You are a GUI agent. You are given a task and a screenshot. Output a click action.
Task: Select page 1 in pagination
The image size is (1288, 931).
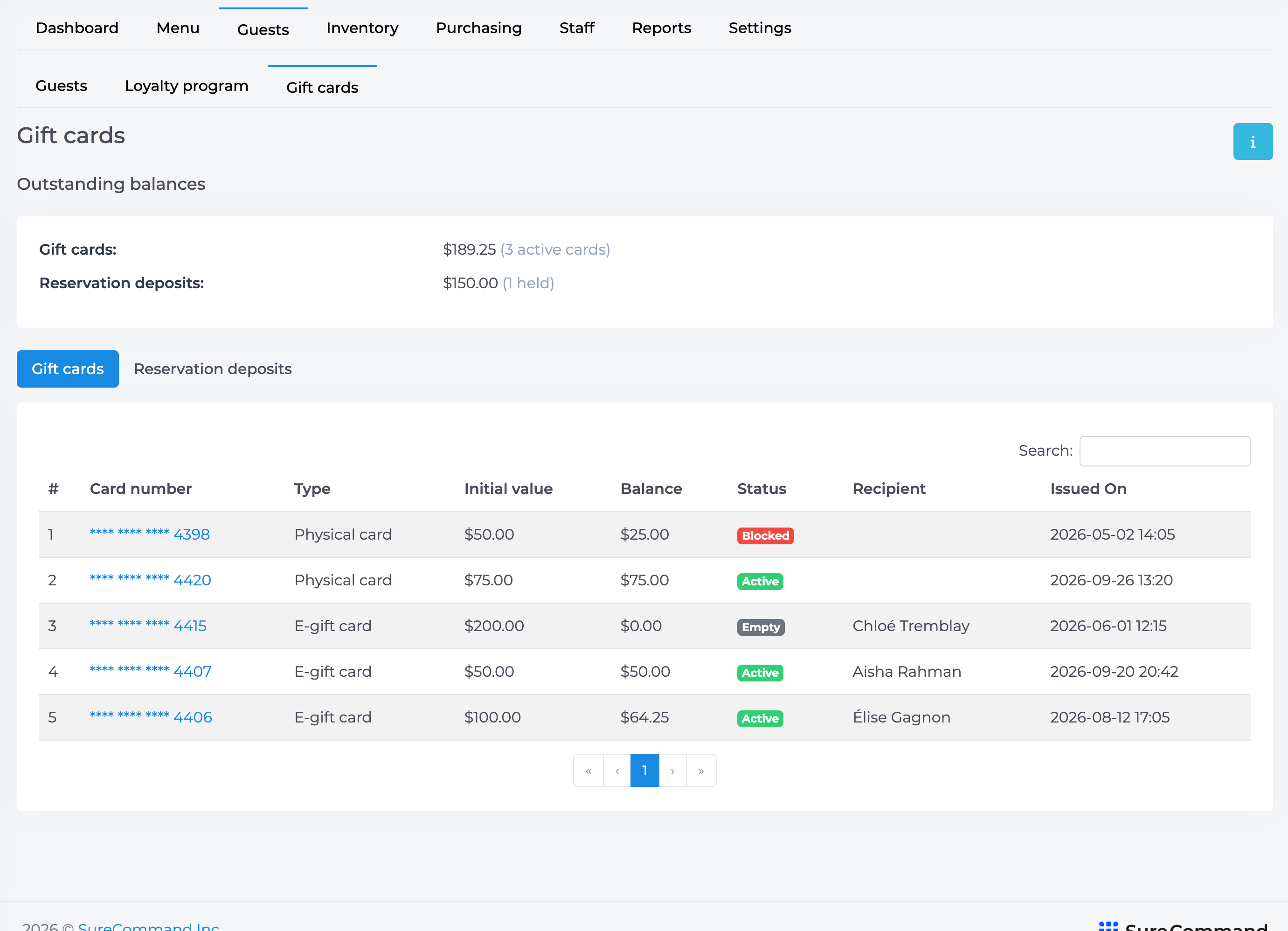click(644, 770)
